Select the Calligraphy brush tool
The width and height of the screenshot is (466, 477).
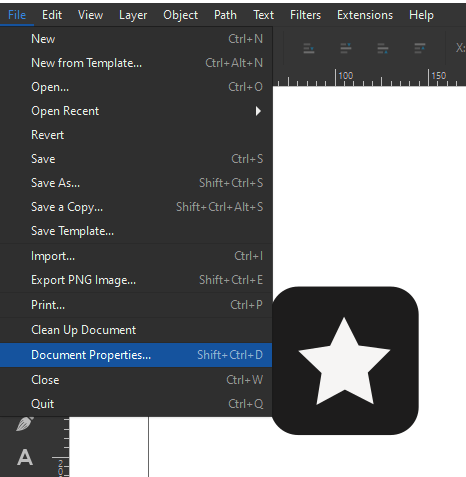pos(25,424)
